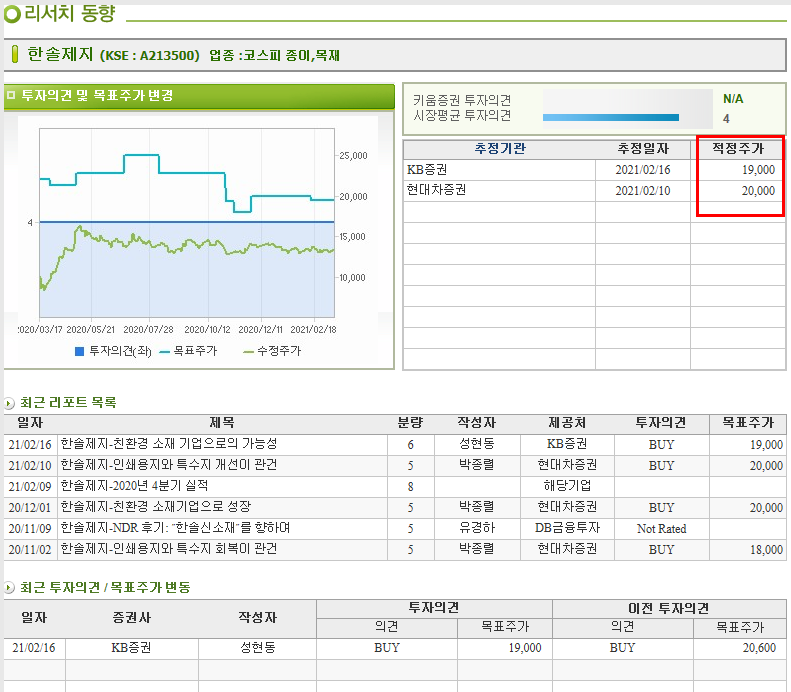Click author 성현동 in the report list

tap(477, 444)
